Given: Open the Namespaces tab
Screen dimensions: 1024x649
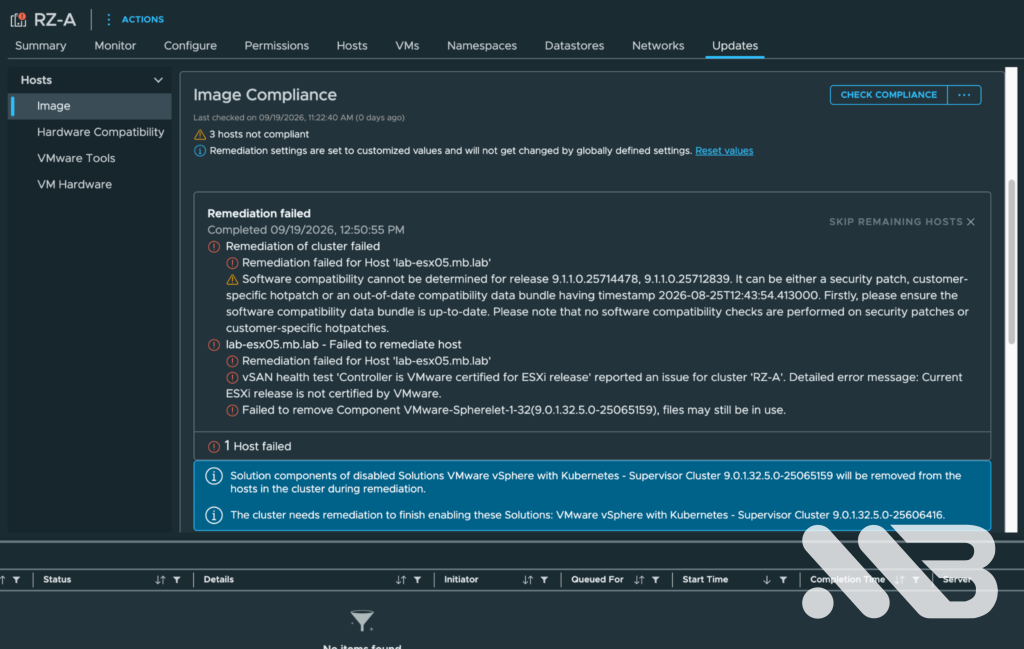Looking at the screenshot, I should click(482, 46).
